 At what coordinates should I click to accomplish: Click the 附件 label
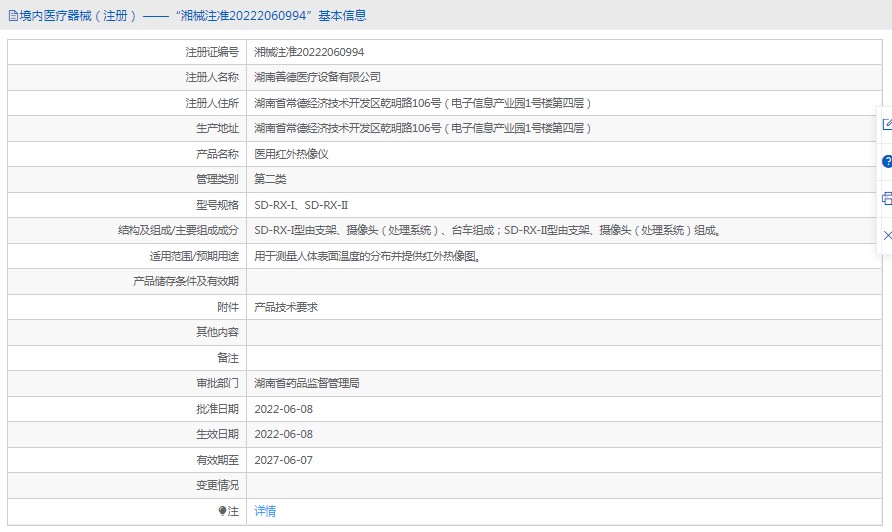(228, 307)
